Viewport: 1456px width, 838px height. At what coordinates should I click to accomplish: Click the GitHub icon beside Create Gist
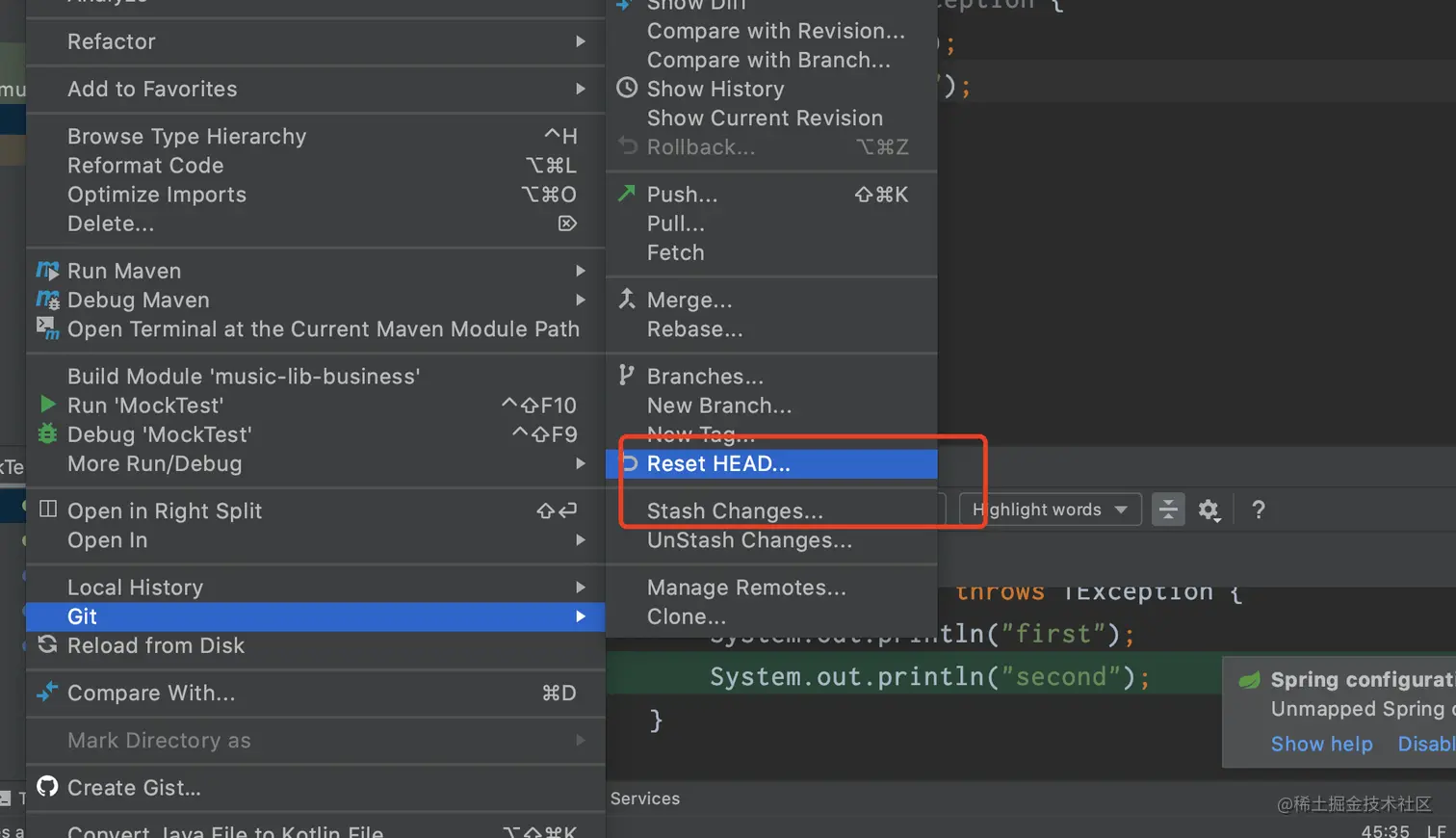coord(47,787)
